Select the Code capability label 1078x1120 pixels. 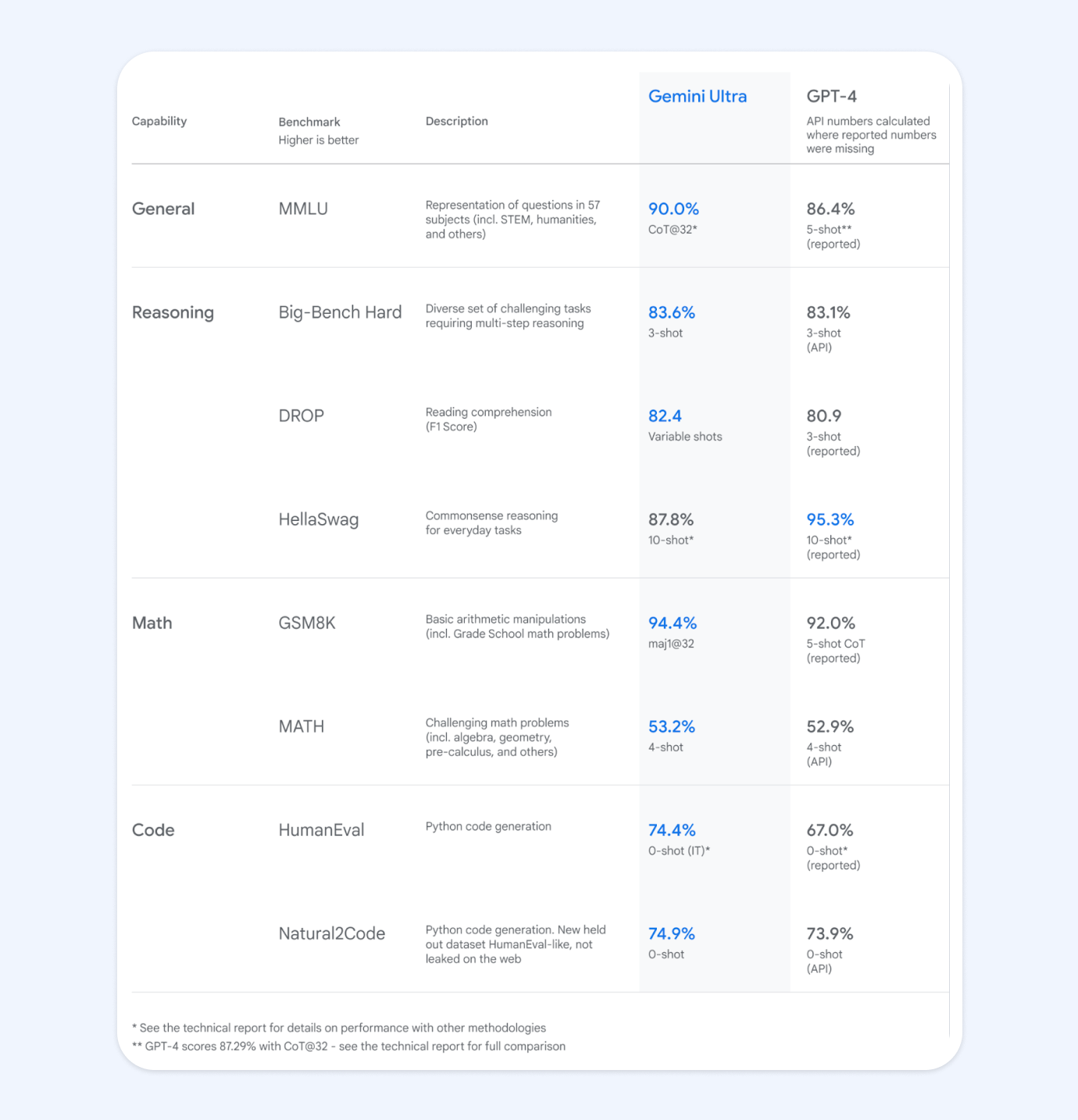[153, 829]
